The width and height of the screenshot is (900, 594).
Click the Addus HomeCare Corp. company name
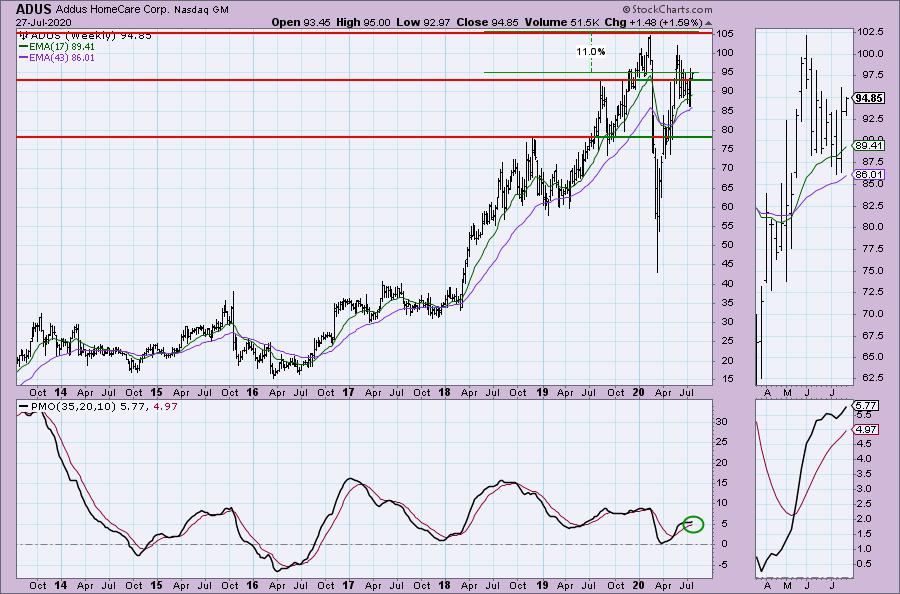(113, 10)
